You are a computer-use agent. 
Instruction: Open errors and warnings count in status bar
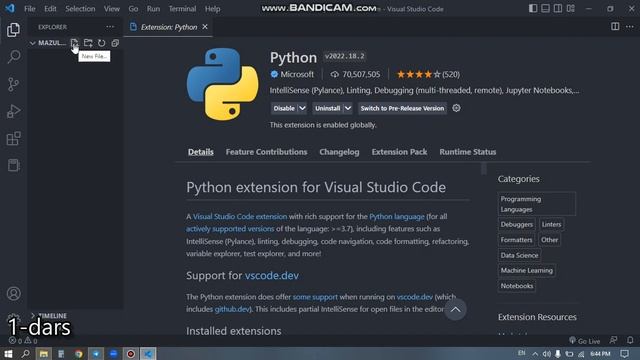tap(23, 340)
